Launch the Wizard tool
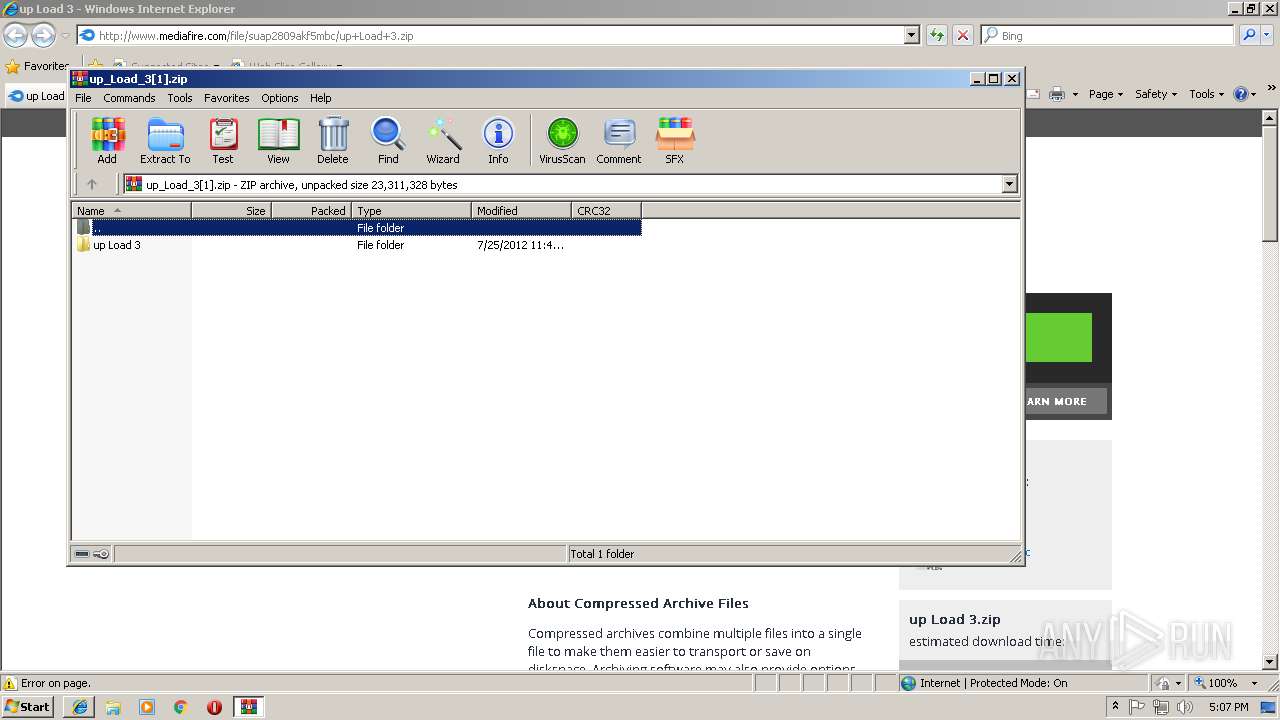Viewport: 1280px width, 720px height. pos(443,141)
